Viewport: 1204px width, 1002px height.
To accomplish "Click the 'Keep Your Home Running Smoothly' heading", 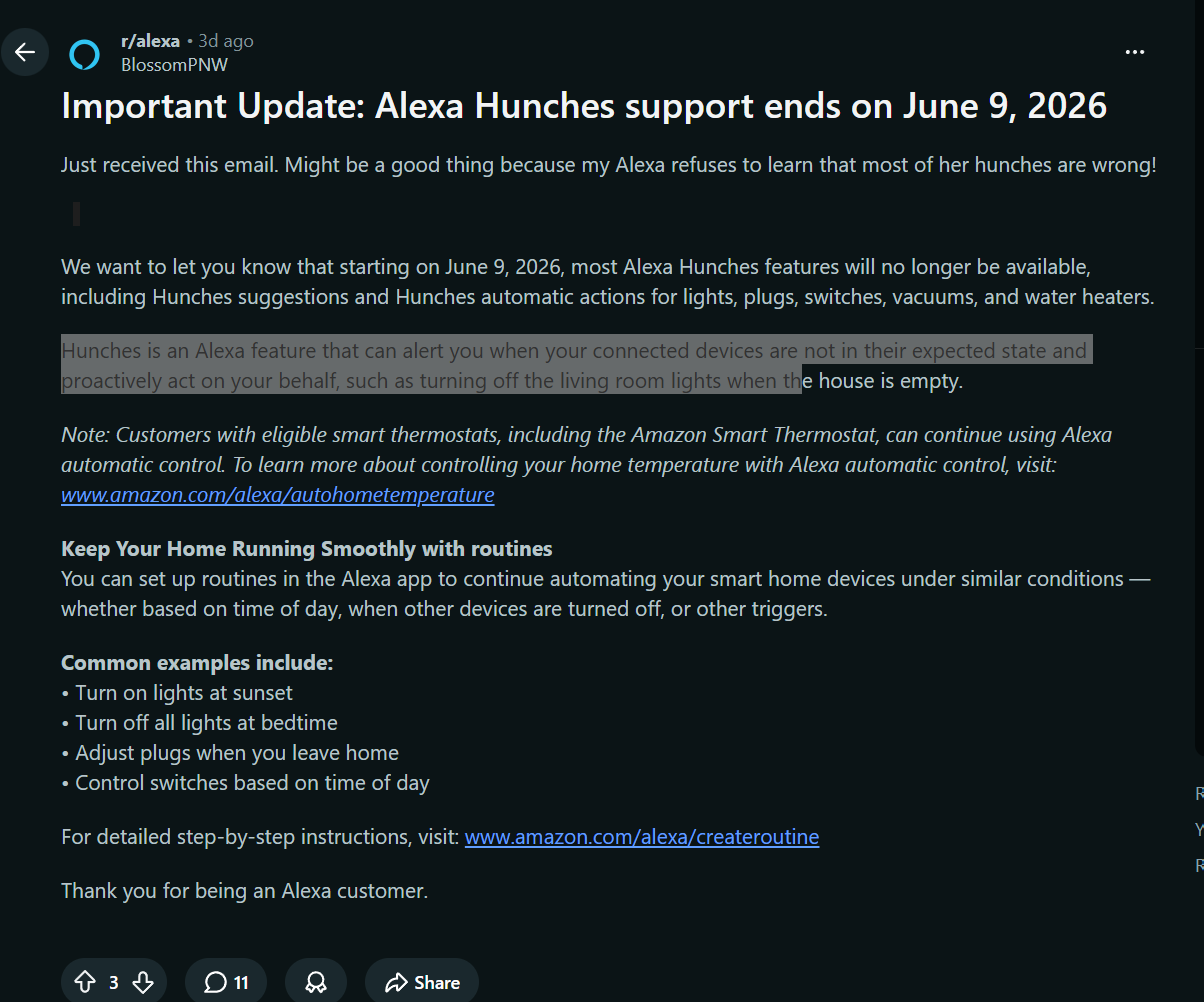I will [x=307, y=549].
